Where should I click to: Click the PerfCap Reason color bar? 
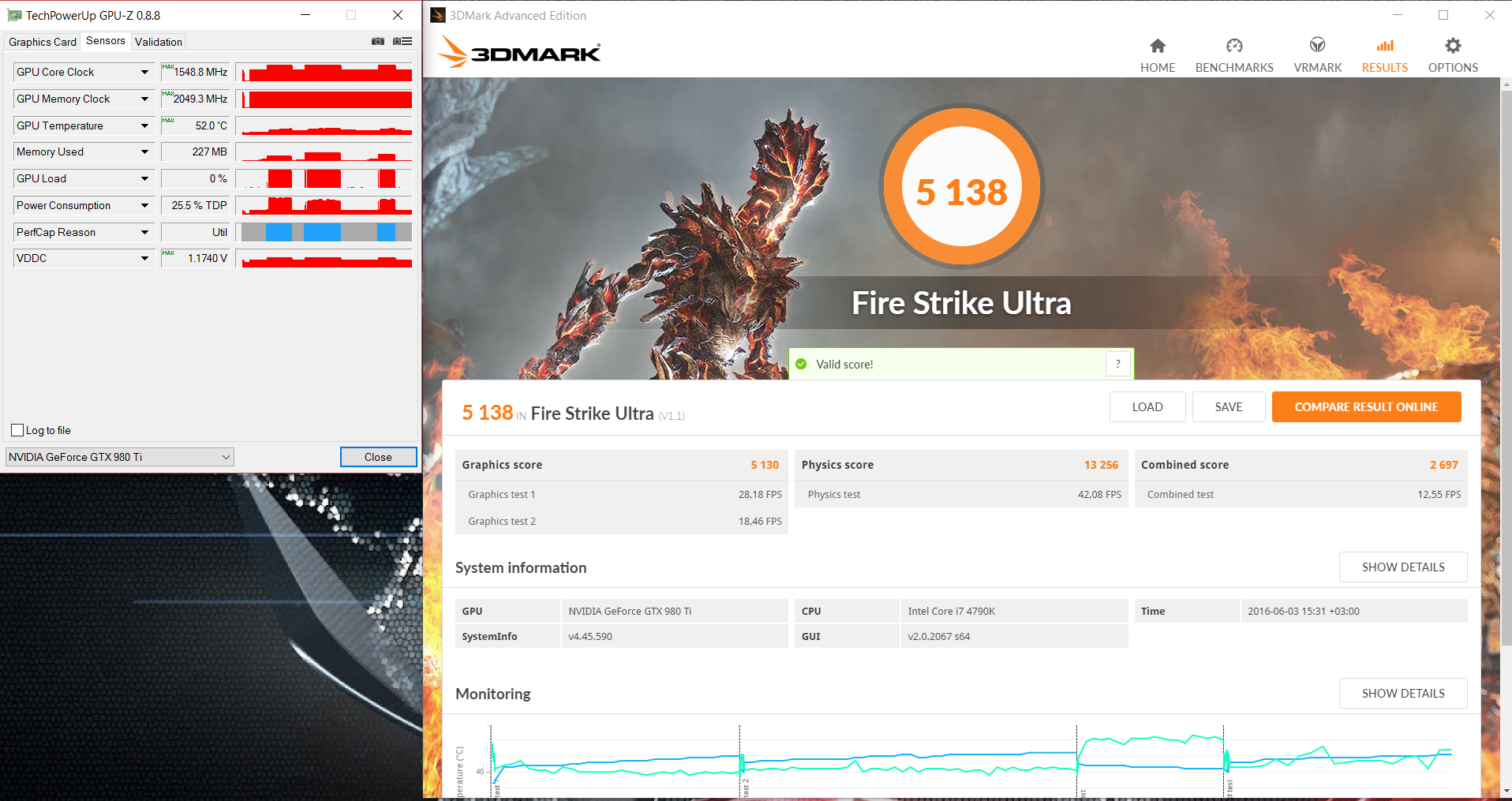point(324,232)
